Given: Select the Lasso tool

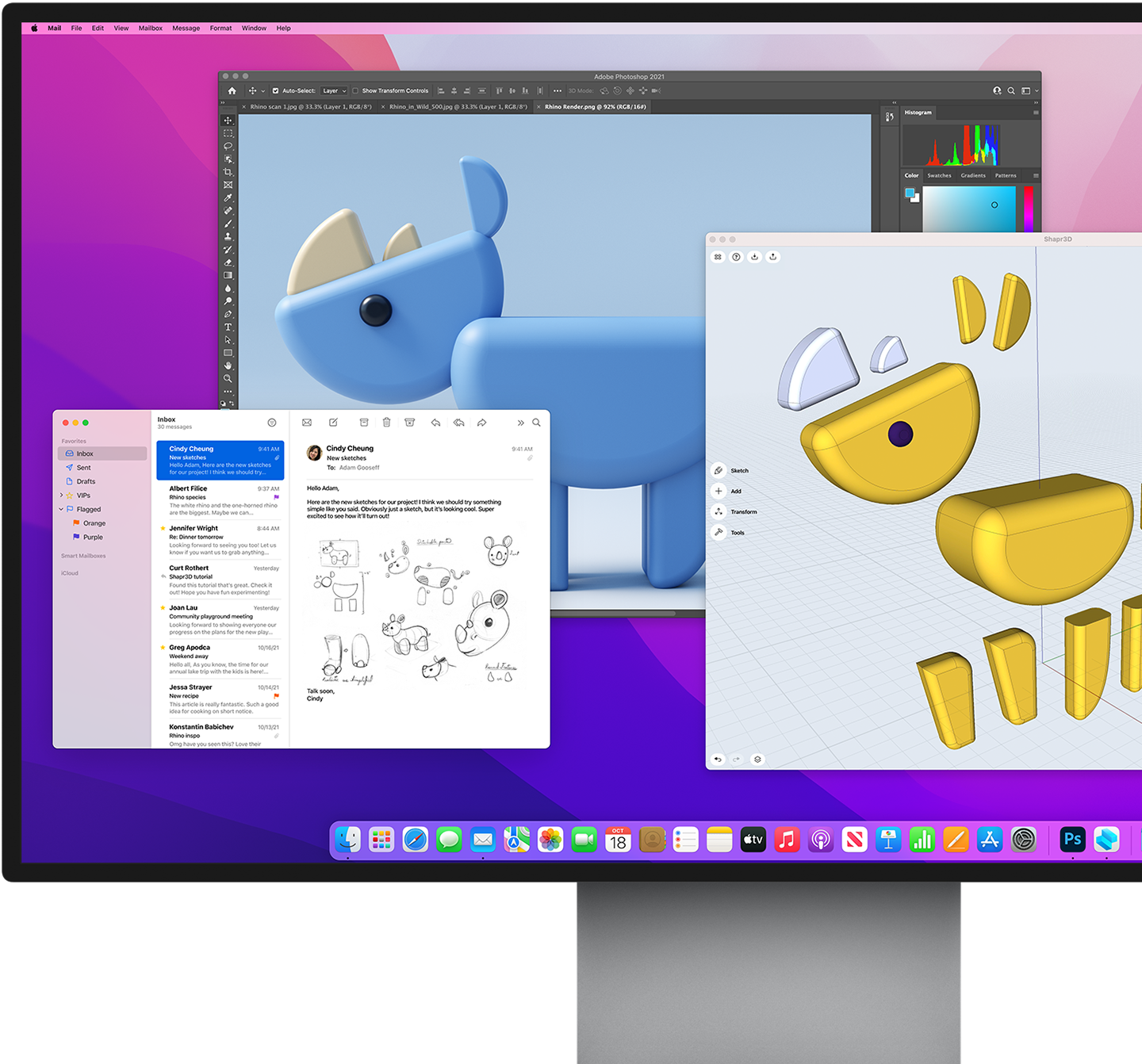Looking at the screenshot, I should 228,147.
